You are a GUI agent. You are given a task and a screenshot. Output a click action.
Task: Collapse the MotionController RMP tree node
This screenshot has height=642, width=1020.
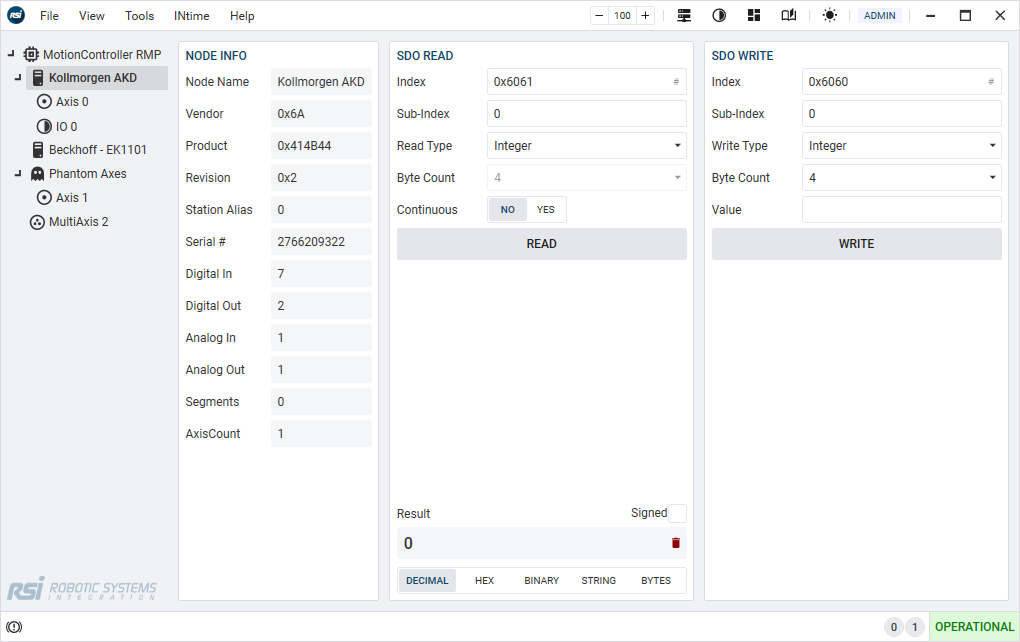pyautogui.click(x=11, y=54)
